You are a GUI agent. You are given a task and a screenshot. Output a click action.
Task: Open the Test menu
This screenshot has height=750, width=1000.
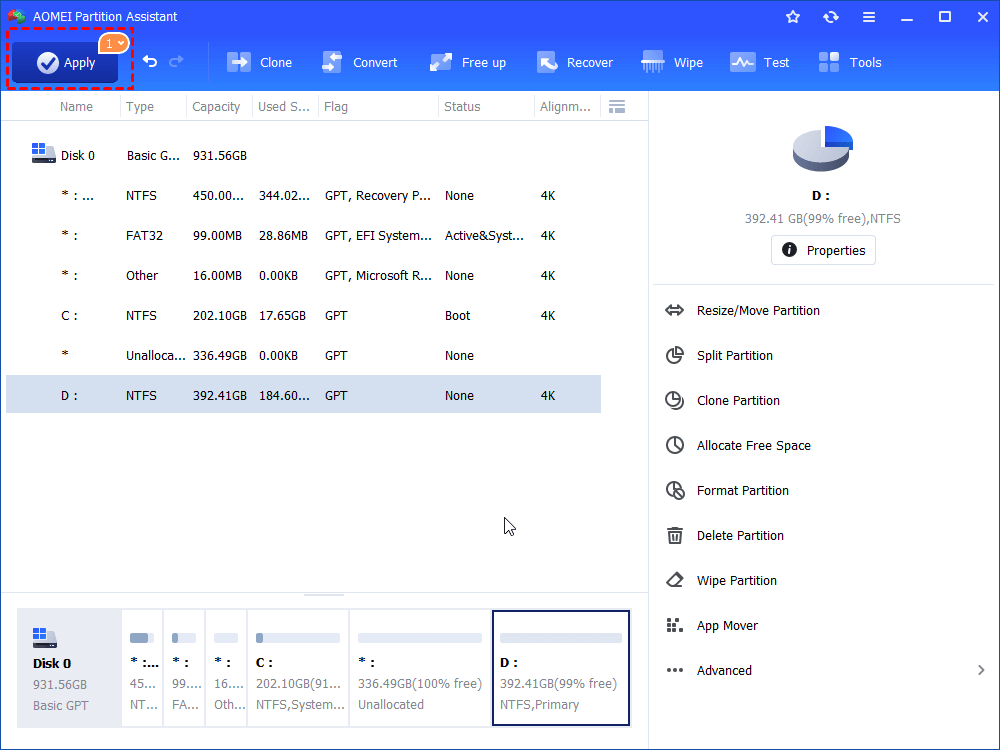point(760,62)
